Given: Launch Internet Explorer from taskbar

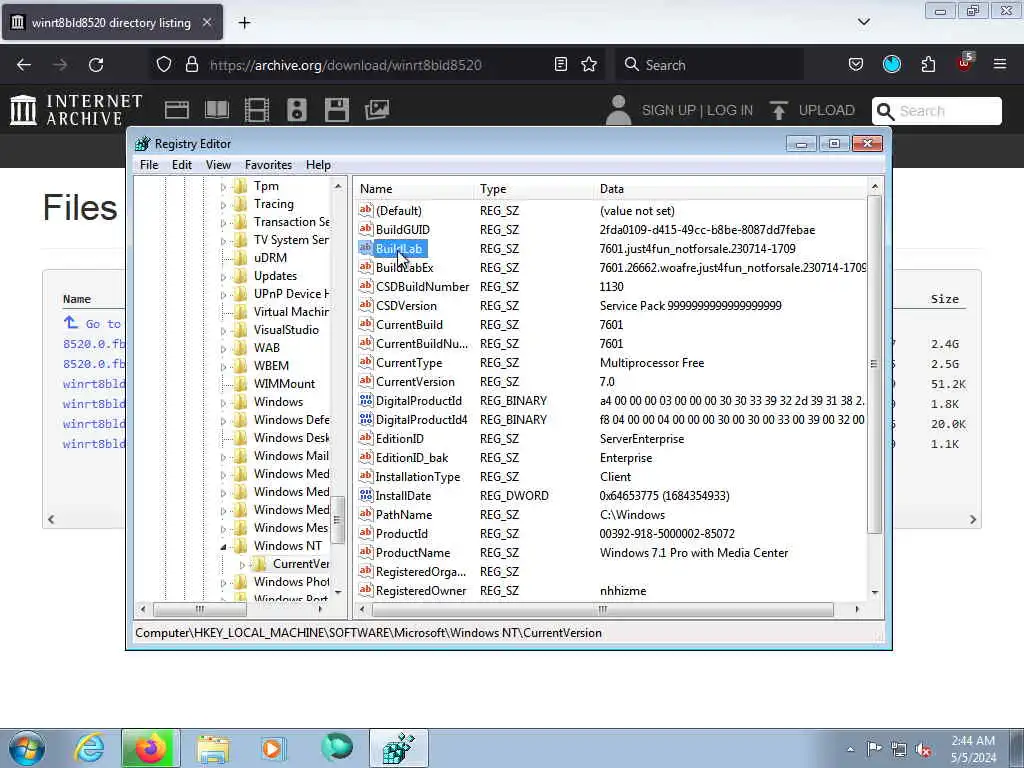Looking at the screenshot, I should (x=89, y=748).
